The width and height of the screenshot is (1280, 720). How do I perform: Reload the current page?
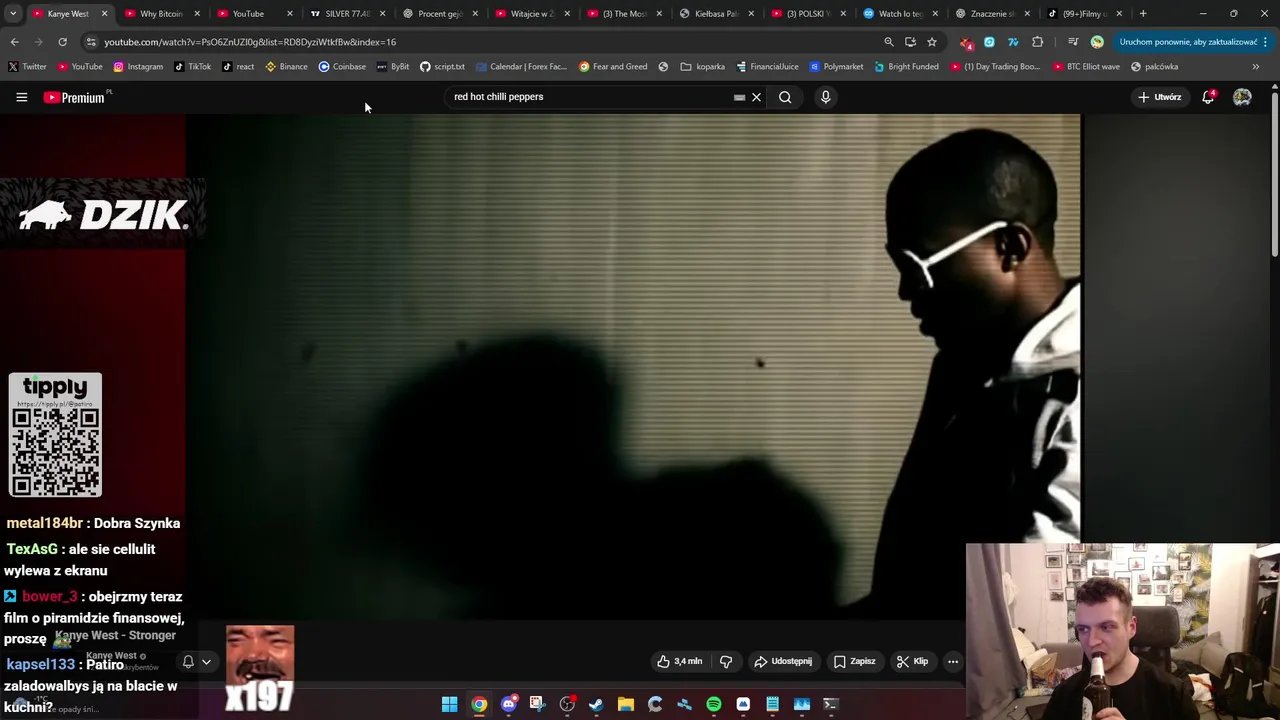coord(62,42)
